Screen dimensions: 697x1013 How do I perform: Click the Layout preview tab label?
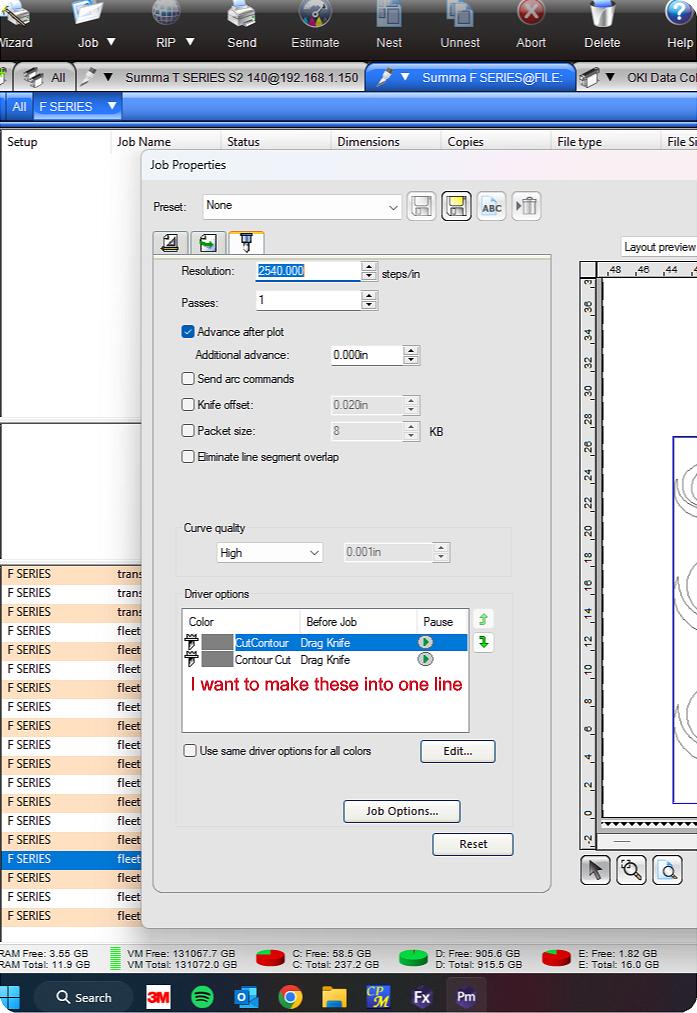coord(660,247)
